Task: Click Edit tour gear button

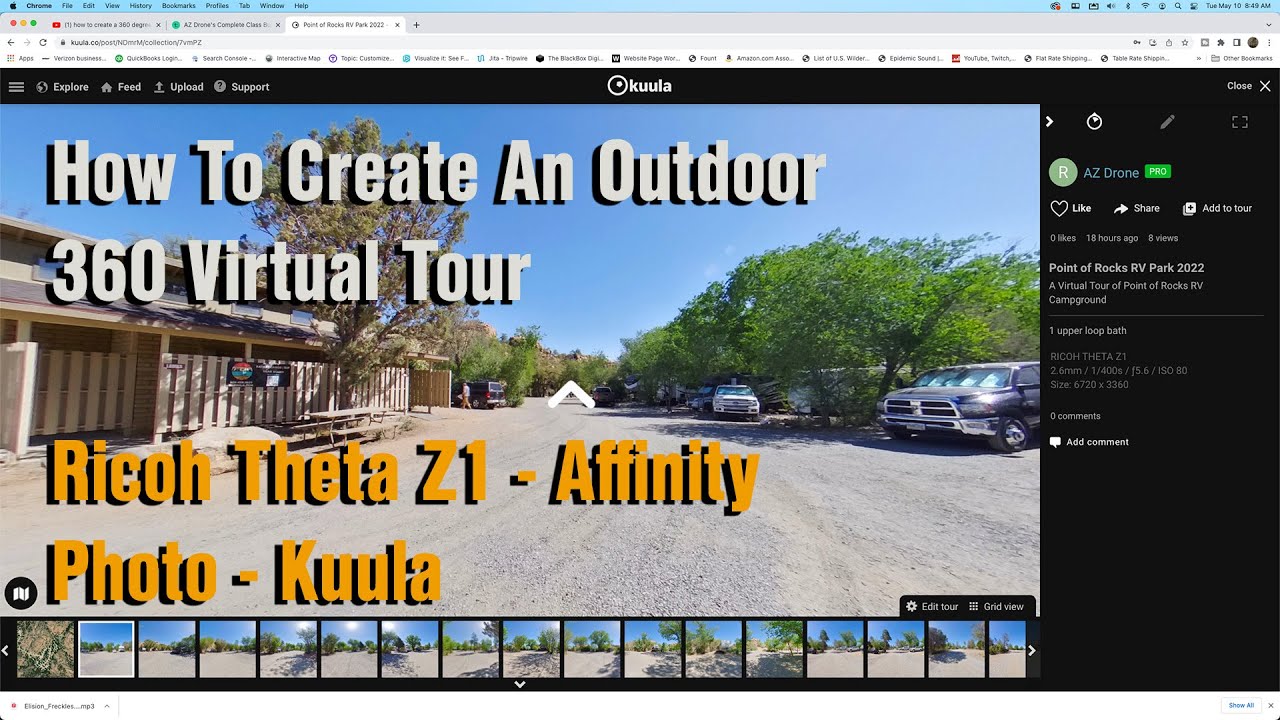Action: click(932, 607)
